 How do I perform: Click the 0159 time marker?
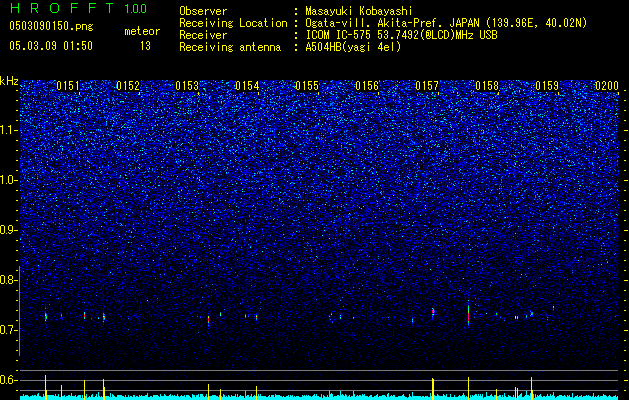(x=547, y=86)
